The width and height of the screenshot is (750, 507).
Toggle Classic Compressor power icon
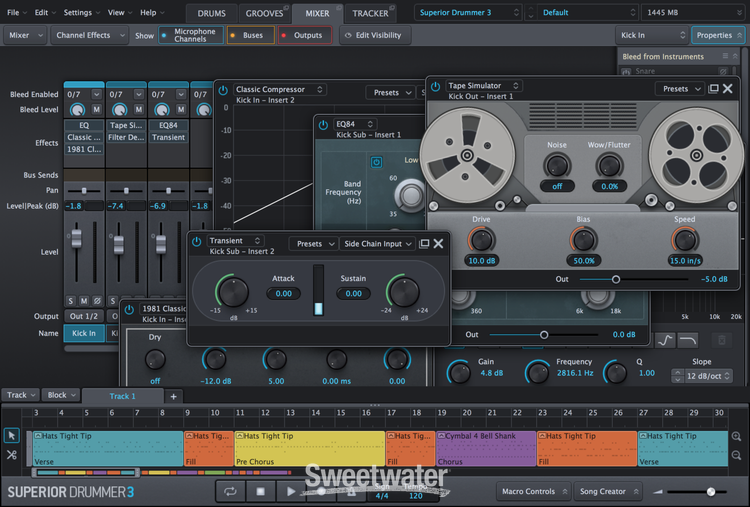[x=223, y=90]
